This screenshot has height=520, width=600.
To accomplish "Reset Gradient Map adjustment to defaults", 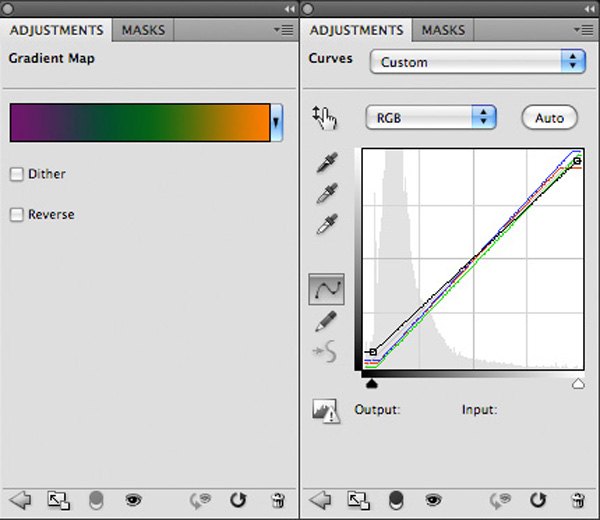I will tap(238, 500).
